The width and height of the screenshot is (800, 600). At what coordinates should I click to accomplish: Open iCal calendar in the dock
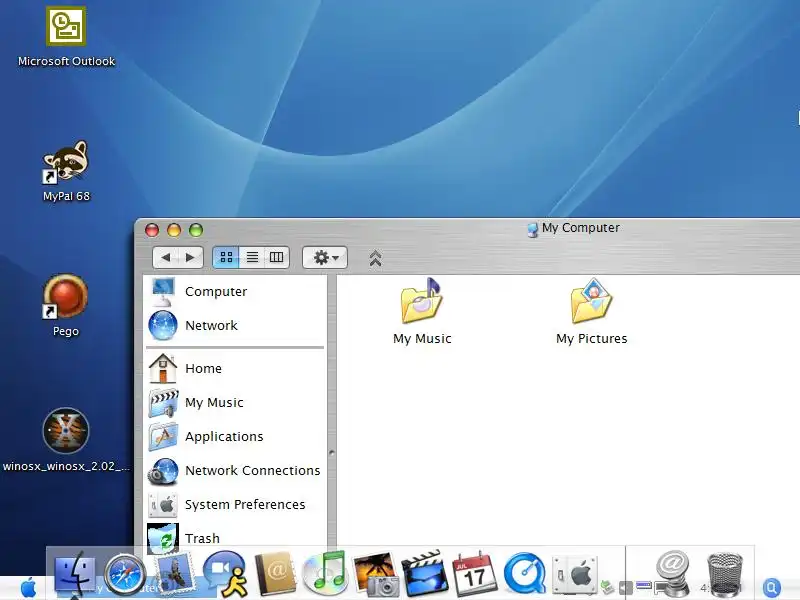(x=475, y=573)
